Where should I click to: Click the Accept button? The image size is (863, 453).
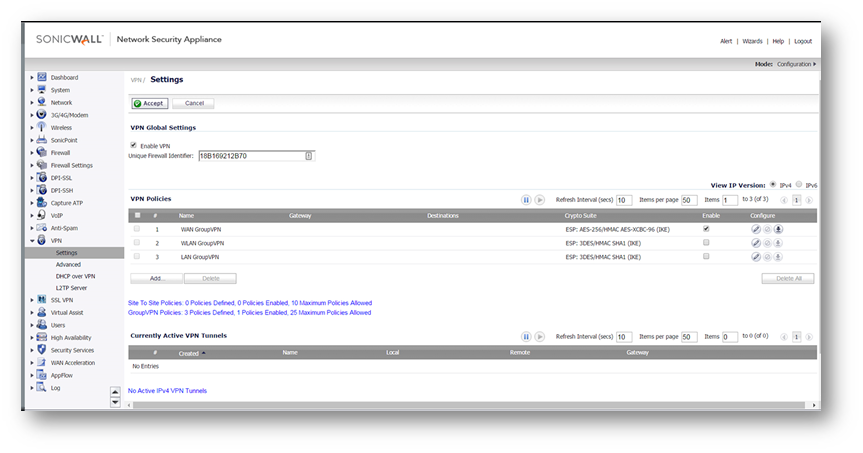tap(150, 103)
